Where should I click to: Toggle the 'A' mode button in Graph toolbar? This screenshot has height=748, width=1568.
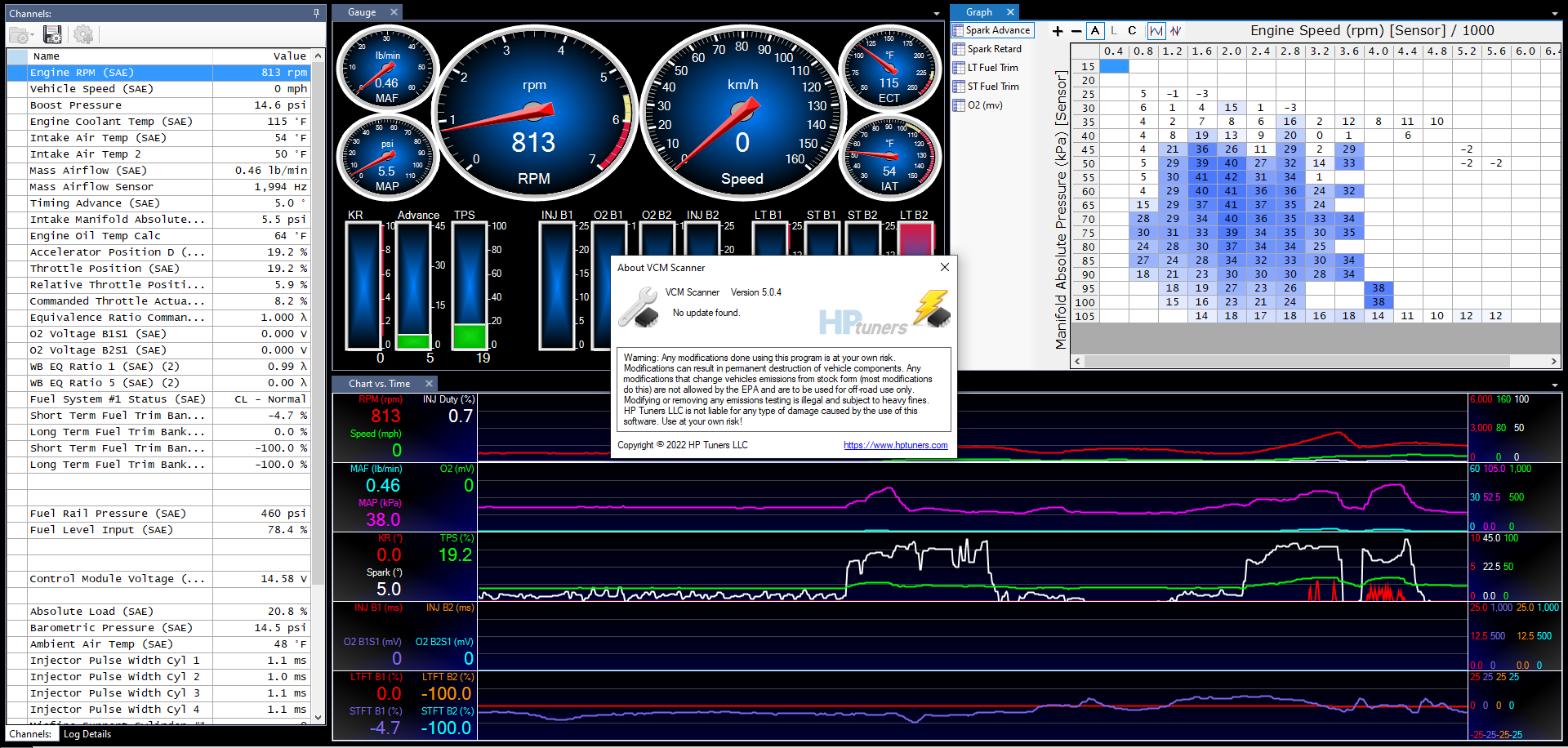(1095, 31)
